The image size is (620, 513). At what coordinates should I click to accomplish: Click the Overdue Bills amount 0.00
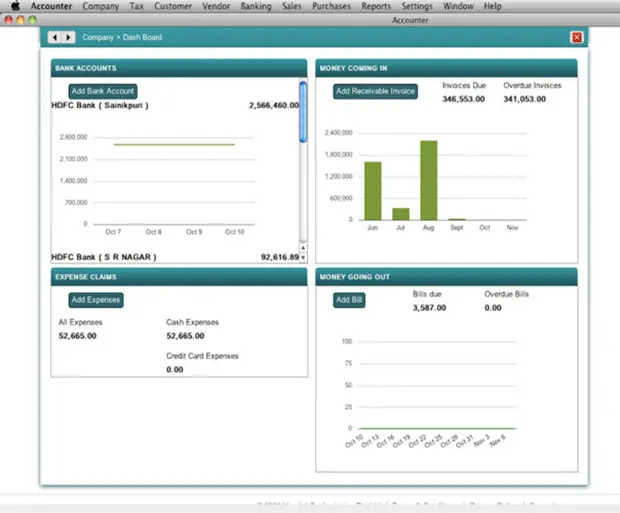click(x=493, y=308)
